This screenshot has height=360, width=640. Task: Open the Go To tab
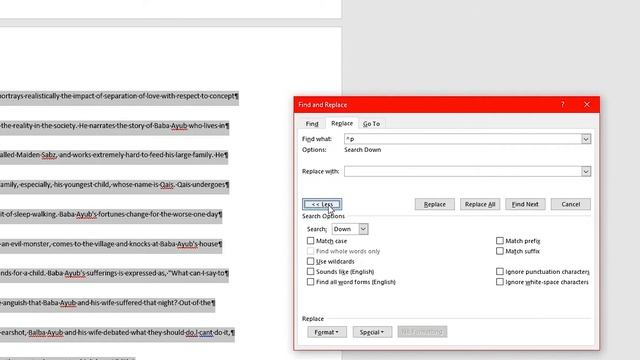(x=371, y=124)
